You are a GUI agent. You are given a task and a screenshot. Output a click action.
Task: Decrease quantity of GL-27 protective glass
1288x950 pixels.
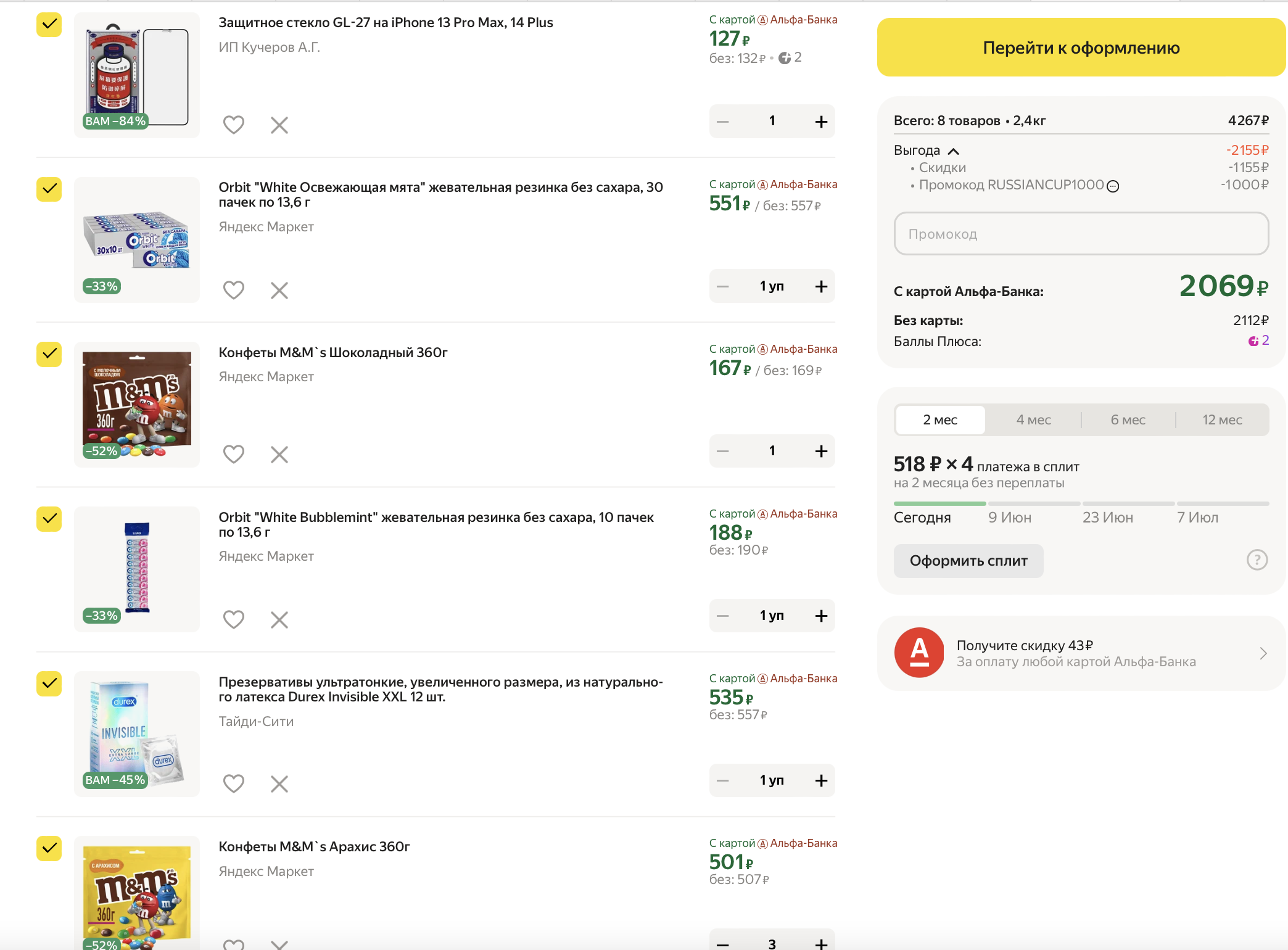[x=723, y=122]
